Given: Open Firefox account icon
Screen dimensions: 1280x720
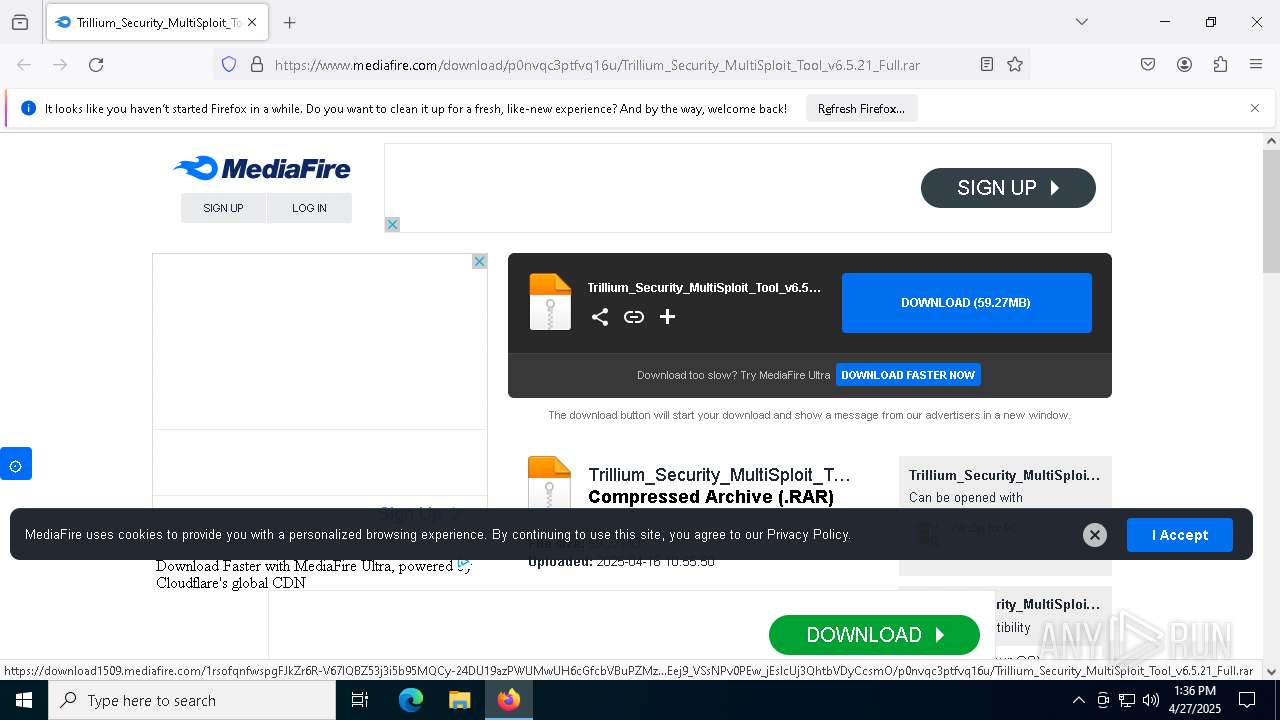Looking at the screenshot, I should pos(1184,64).
